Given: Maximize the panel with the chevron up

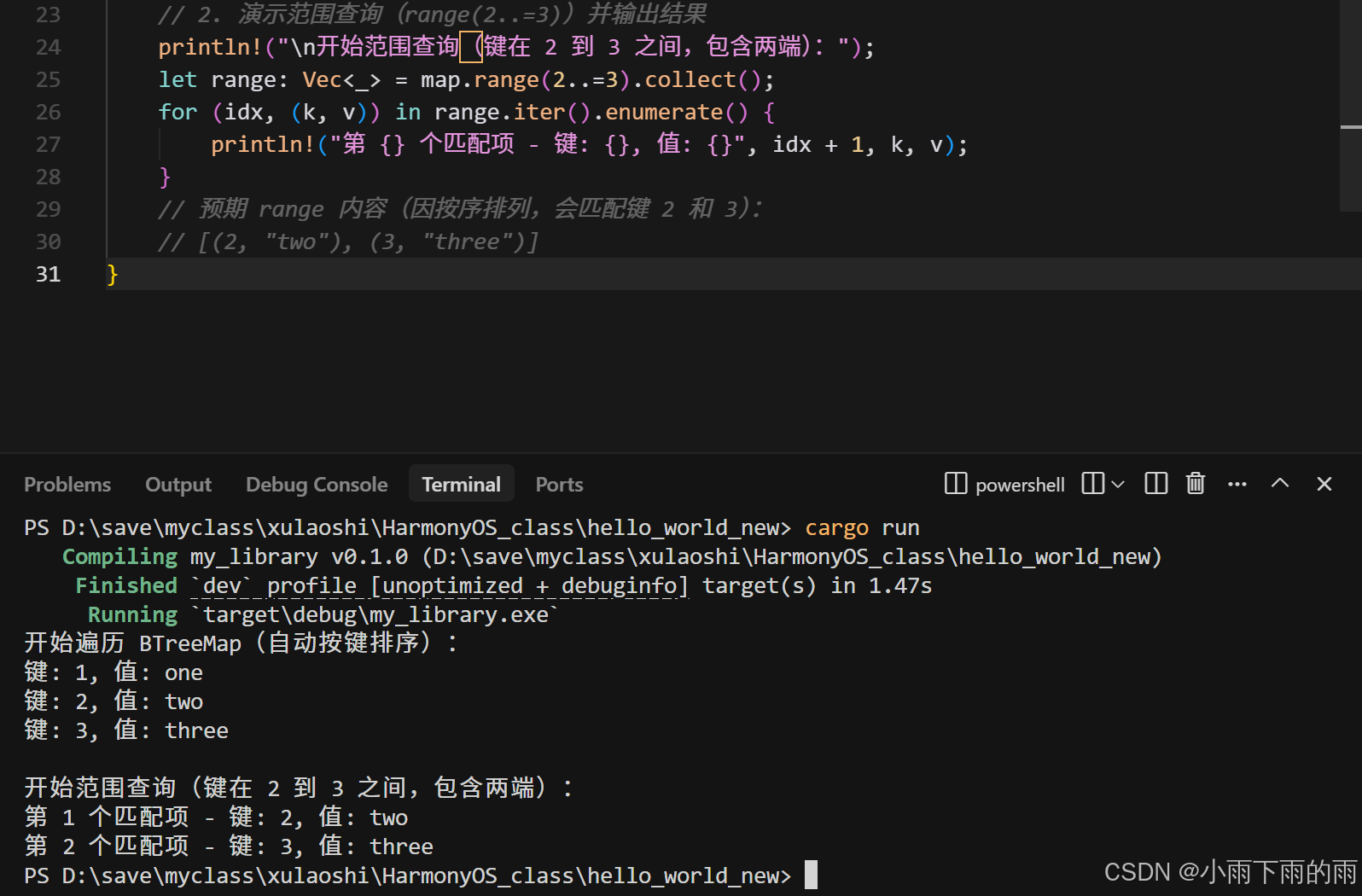Looking at the screenshot, I should pos(1280,483).
